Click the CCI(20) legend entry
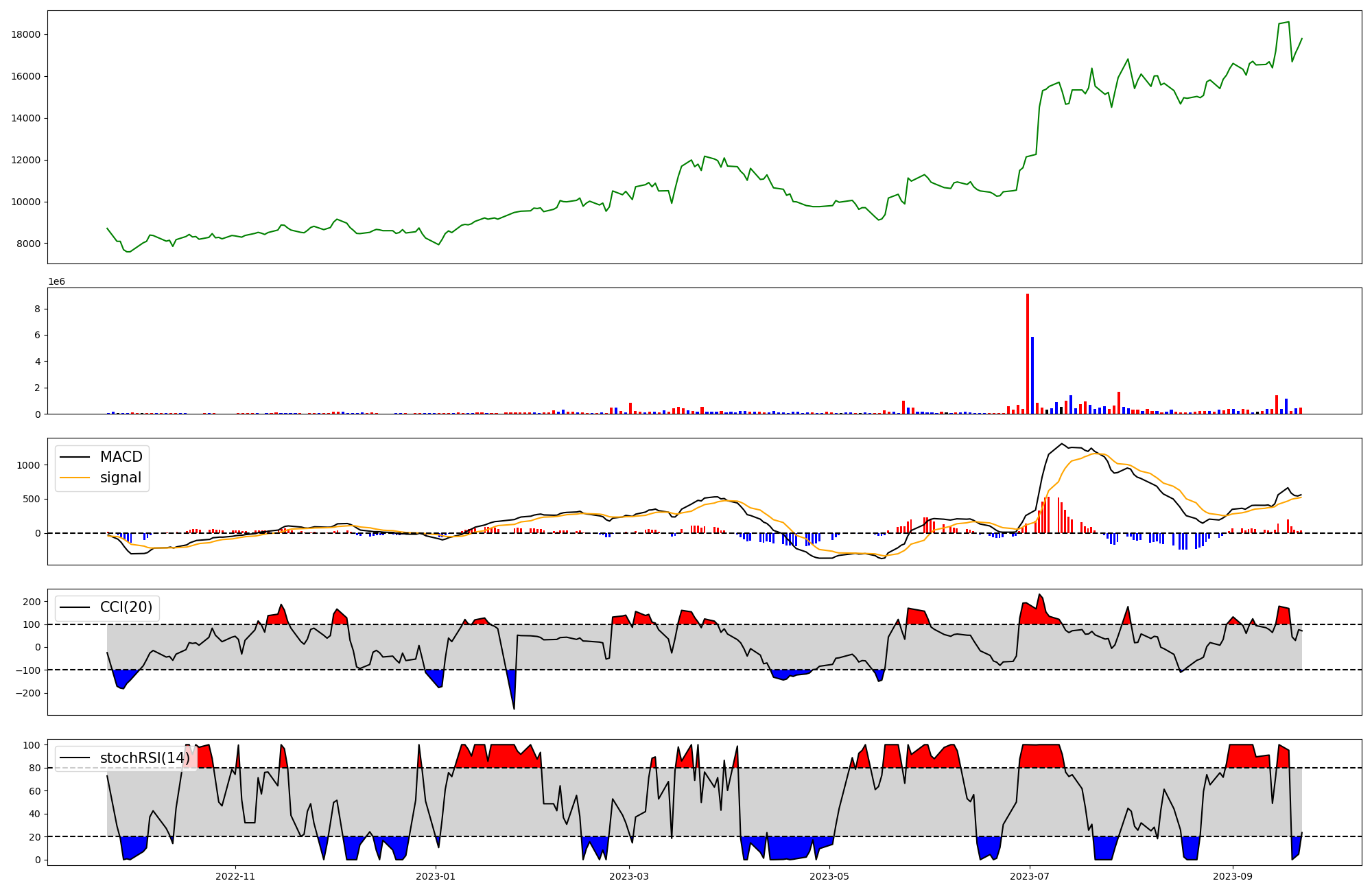 pos(126,607)
